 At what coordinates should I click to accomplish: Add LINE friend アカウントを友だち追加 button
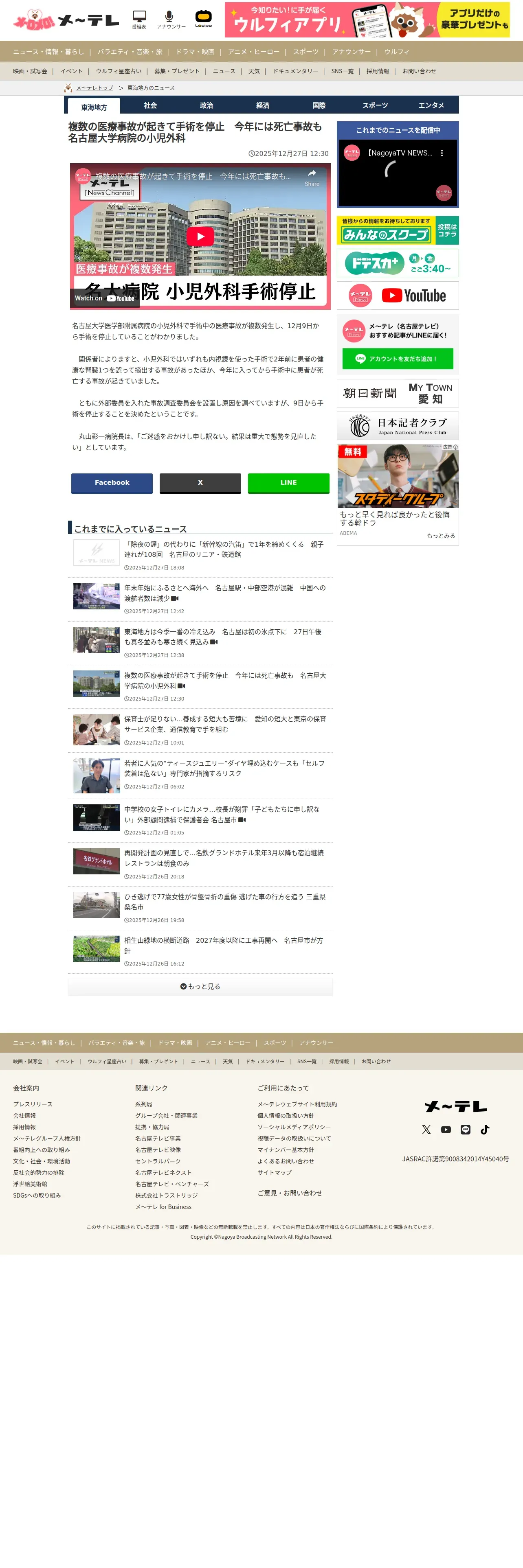tap(398, 359)
